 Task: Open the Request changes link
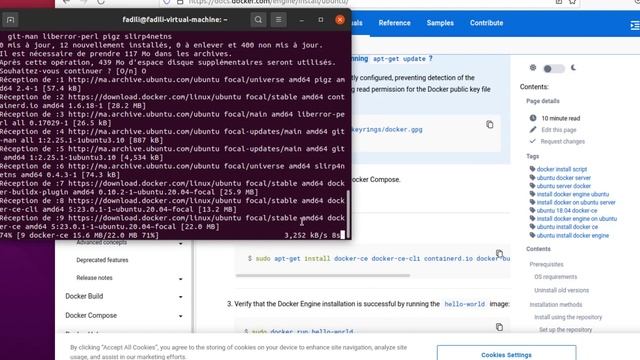[562, 141]
